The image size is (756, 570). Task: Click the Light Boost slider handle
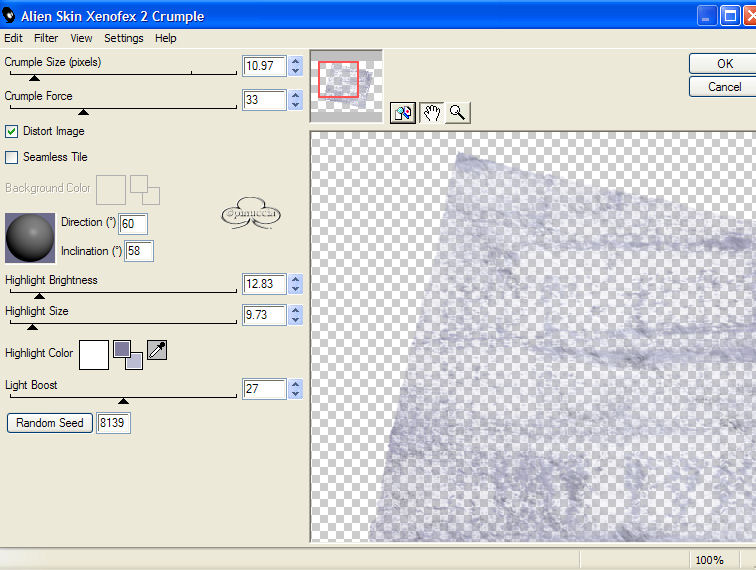click(123, 401)
